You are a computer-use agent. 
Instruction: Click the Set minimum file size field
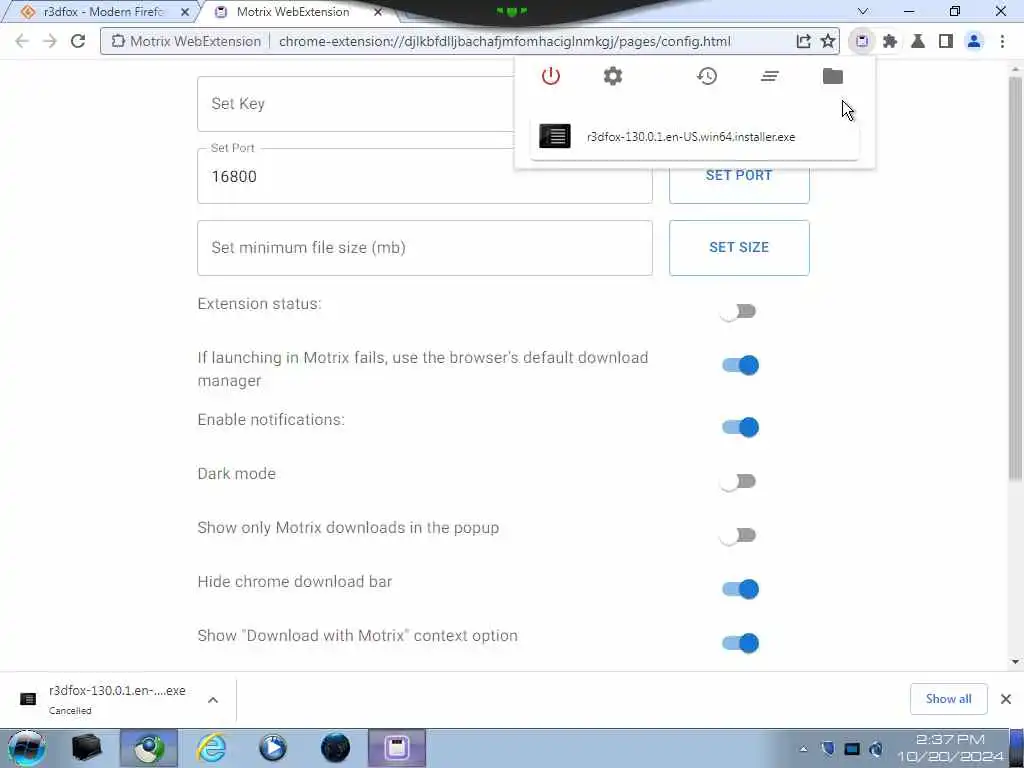tap(424, 248)
